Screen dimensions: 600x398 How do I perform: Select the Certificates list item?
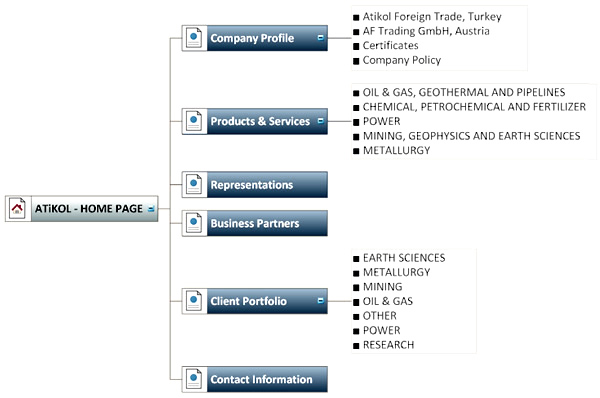[x=390, y=46]
